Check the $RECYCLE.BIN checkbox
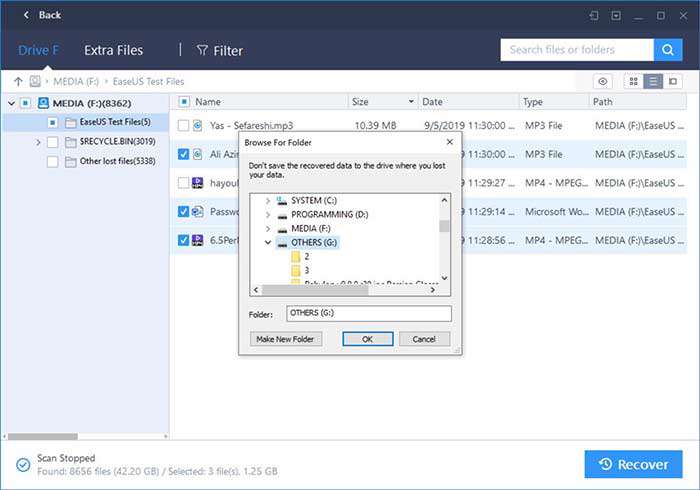Image resolution: width=700 pixels, height=490 pixels. point(53,142)
